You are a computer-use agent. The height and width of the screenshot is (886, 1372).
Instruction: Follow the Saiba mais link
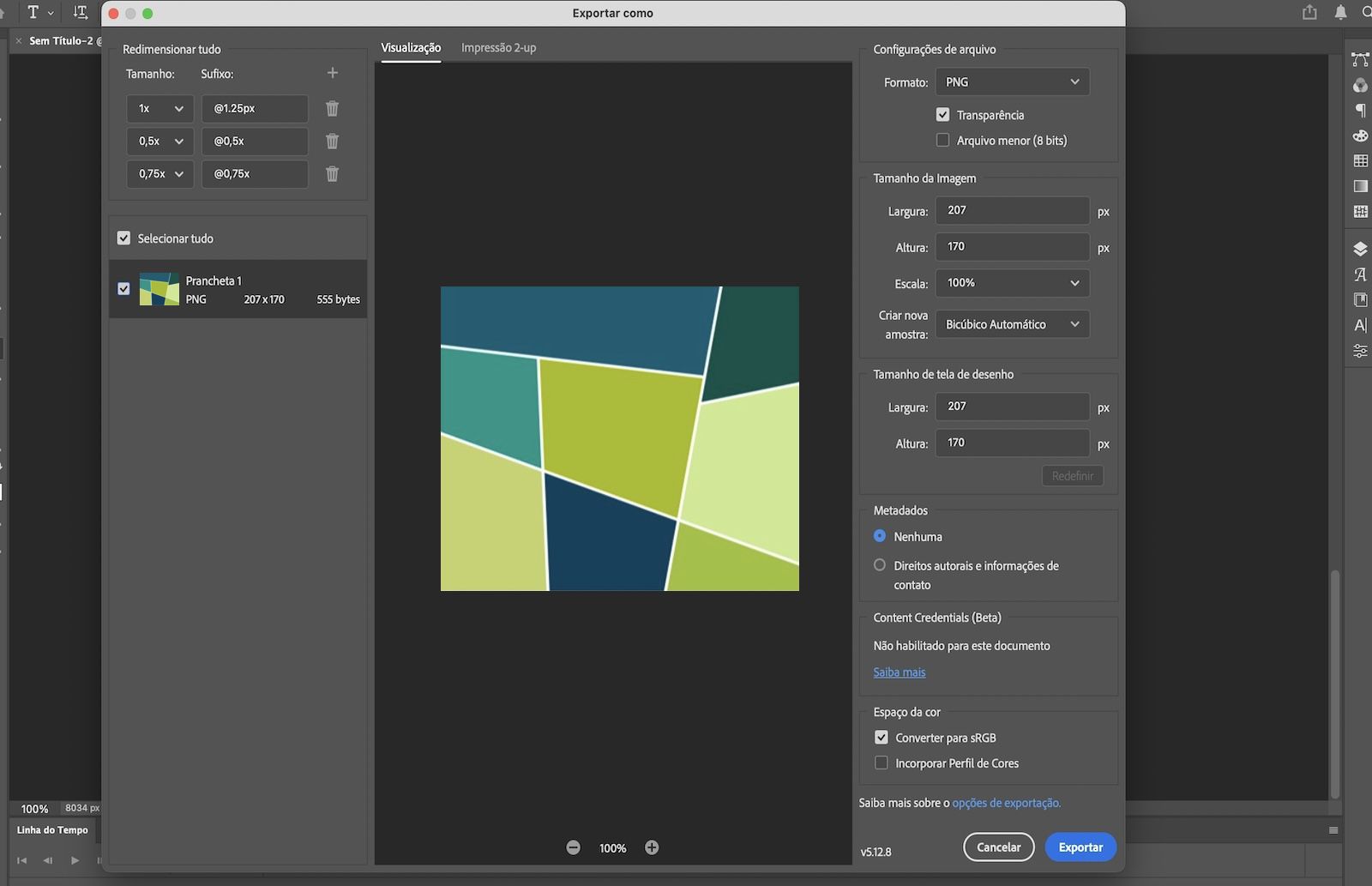click(x=899, y=672)
